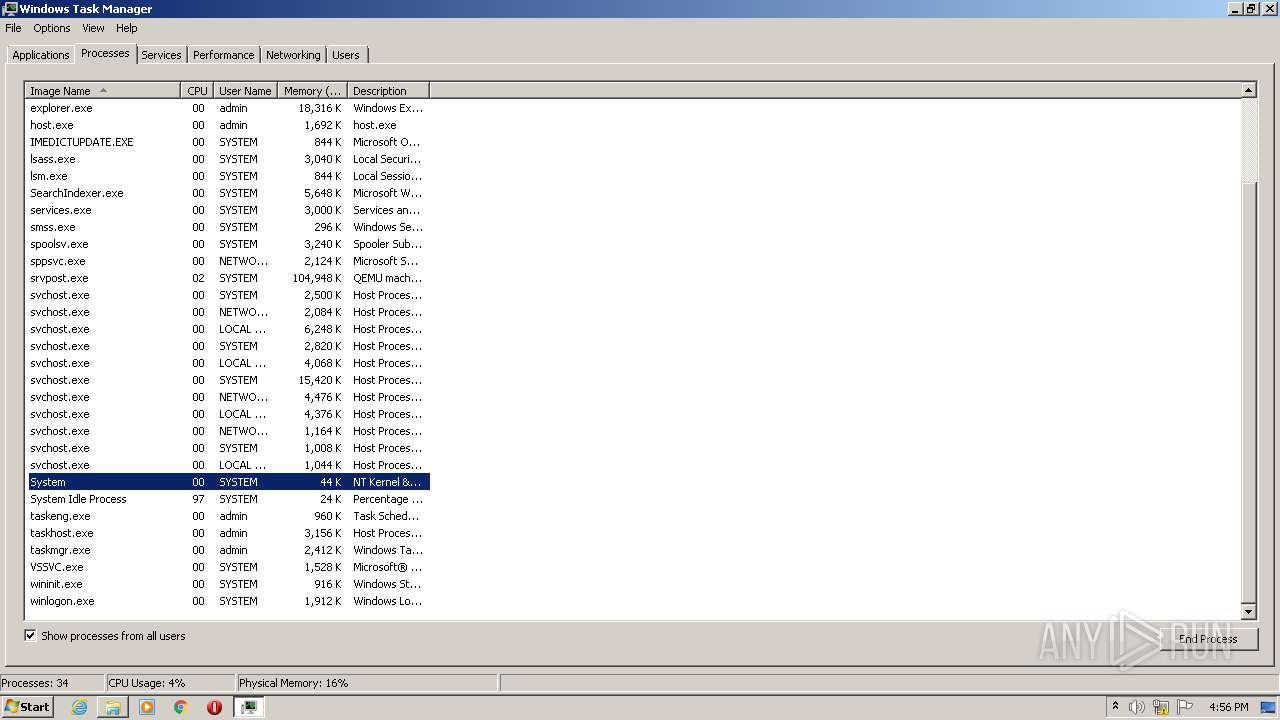The image size is (1280, 720).
Task: Click the clock showing 4:56 PM
Action: coord(1228,707)
